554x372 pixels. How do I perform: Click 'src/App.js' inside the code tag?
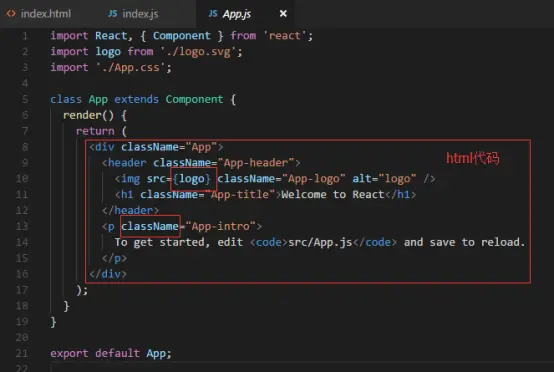(320, 242)
